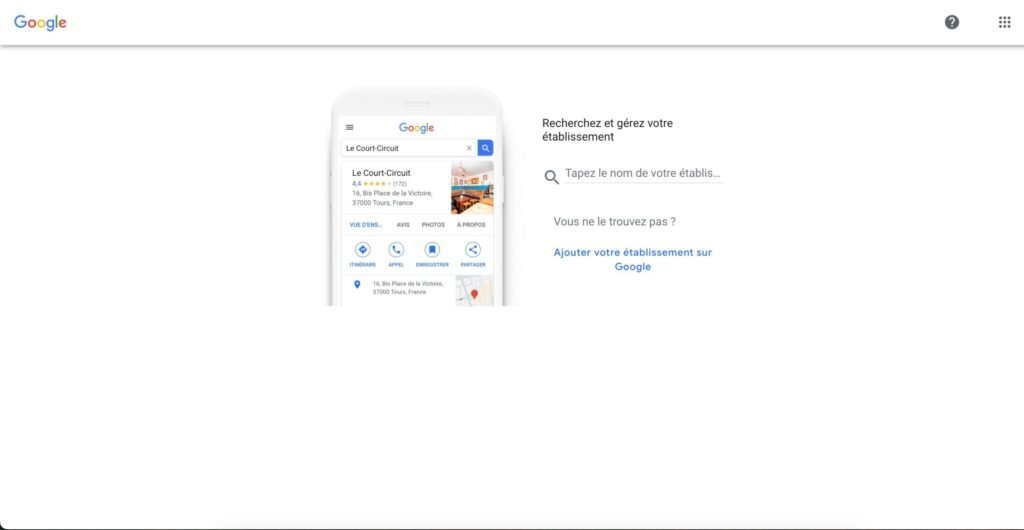Click the 4,4 star rating line

[x=379, y=184]
